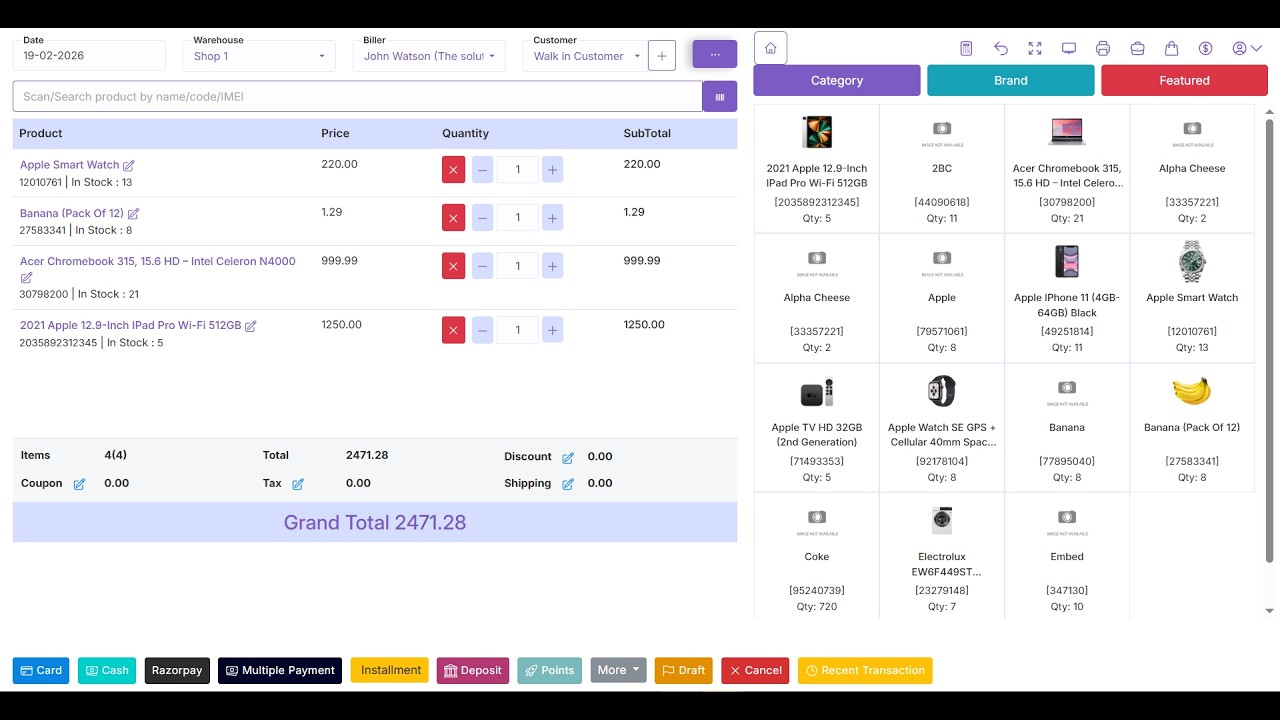Decrease Acer Chromebook 315 quantity
This screenshot has width=1280, height=720.
tap(482, 266)
